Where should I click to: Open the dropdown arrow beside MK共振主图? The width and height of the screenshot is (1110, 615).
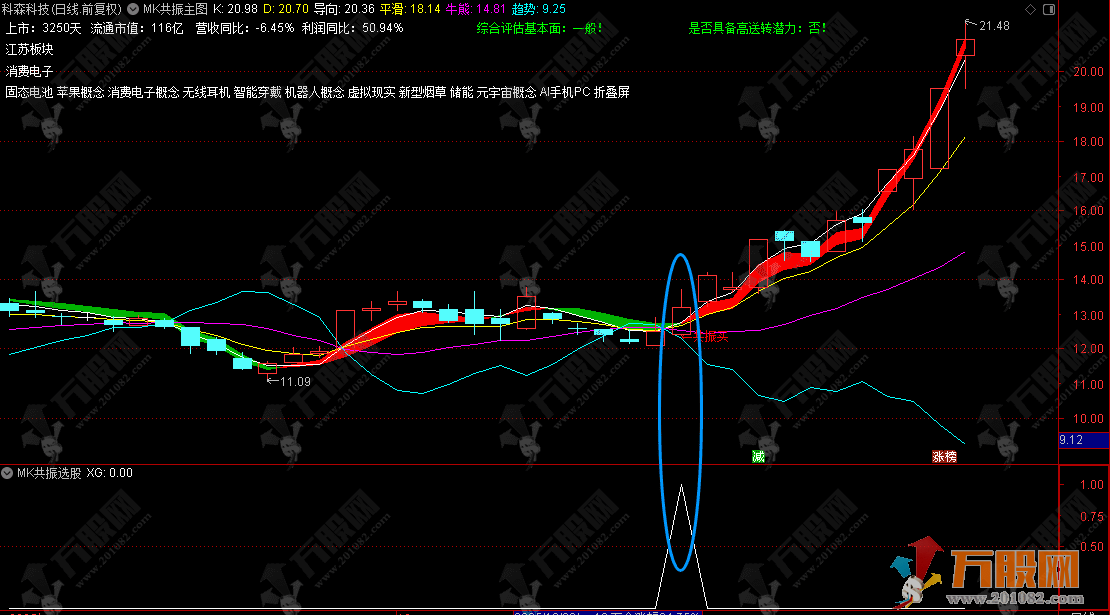[x=135, y=9]
